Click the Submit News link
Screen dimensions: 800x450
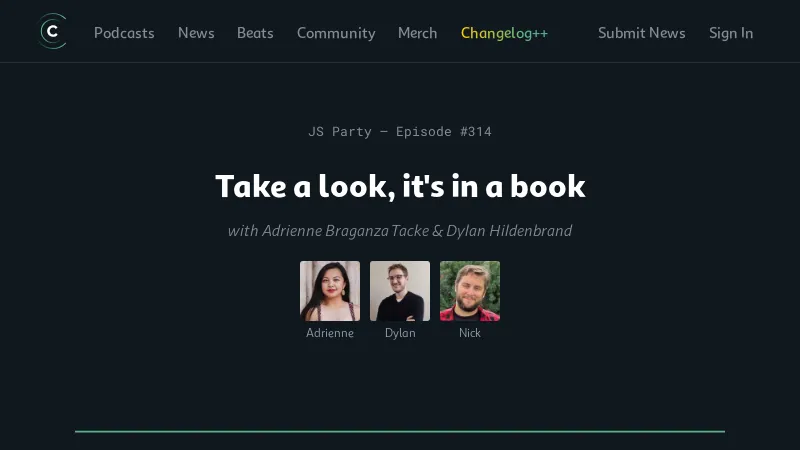[641, 33]
